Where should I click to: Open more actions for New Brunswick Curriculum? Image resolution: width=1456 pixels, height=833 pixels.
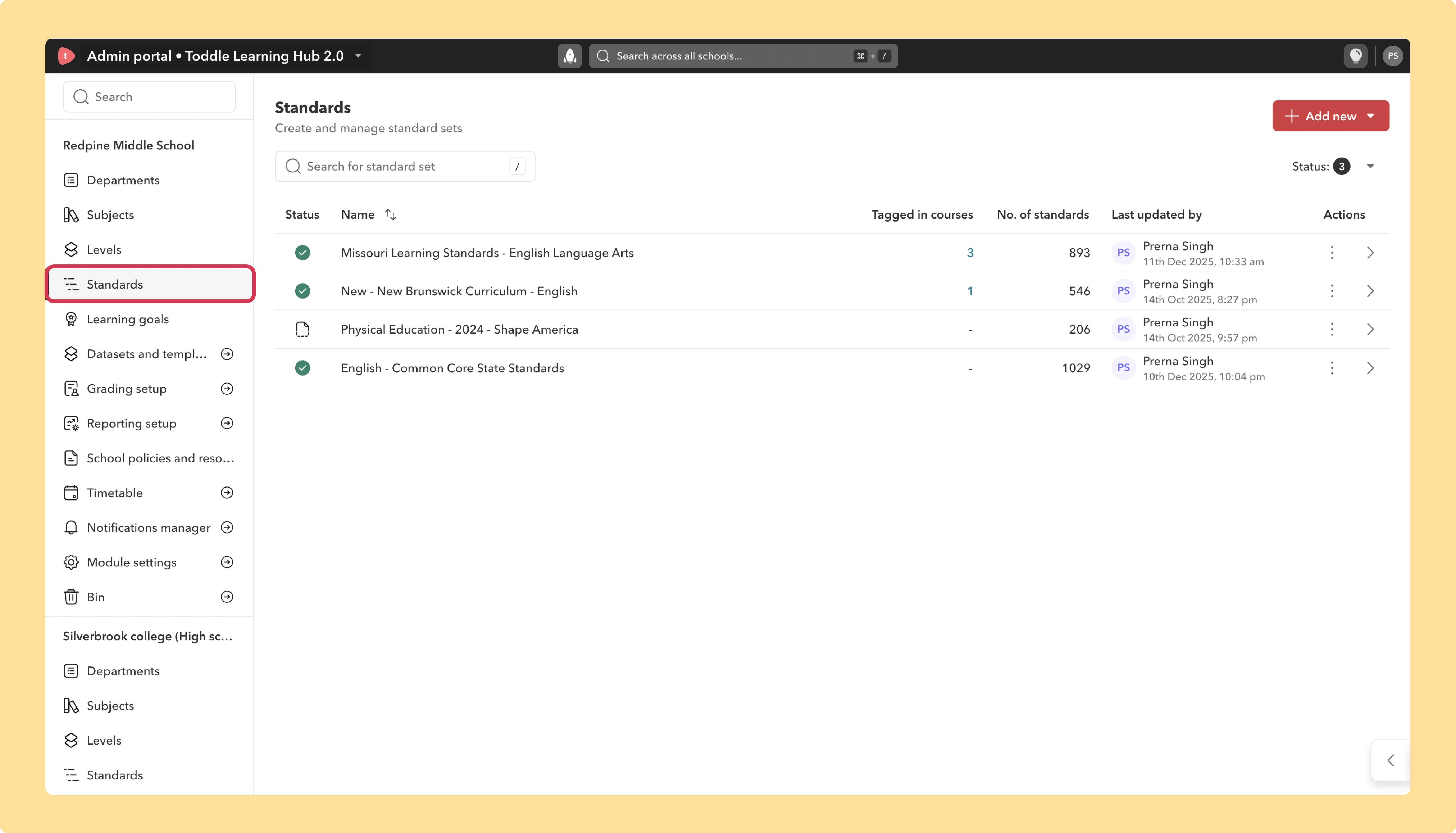click(x=1332, y=291)
